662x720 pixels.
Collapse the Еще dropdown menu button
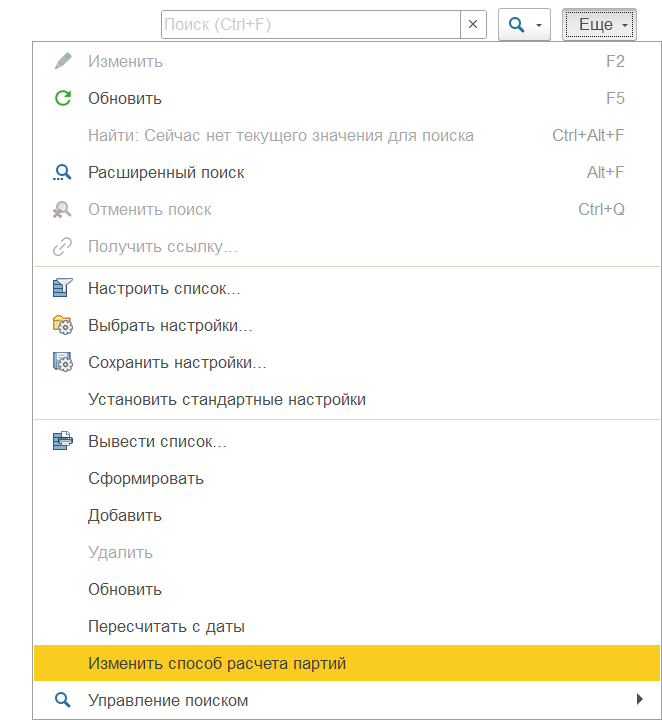[599, 24]
